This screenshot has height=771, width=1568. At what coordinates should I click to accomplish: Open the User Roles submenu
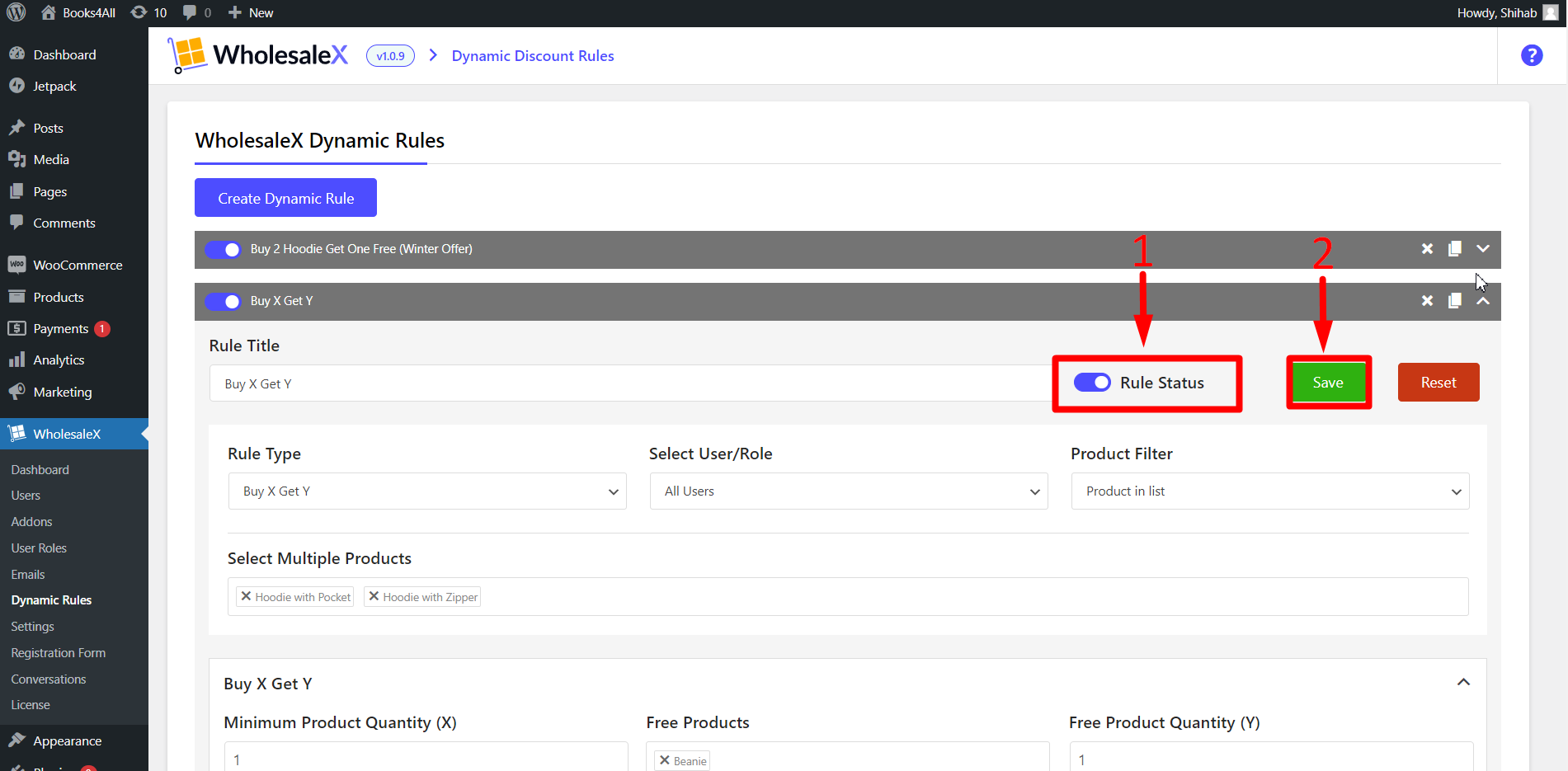39,548
